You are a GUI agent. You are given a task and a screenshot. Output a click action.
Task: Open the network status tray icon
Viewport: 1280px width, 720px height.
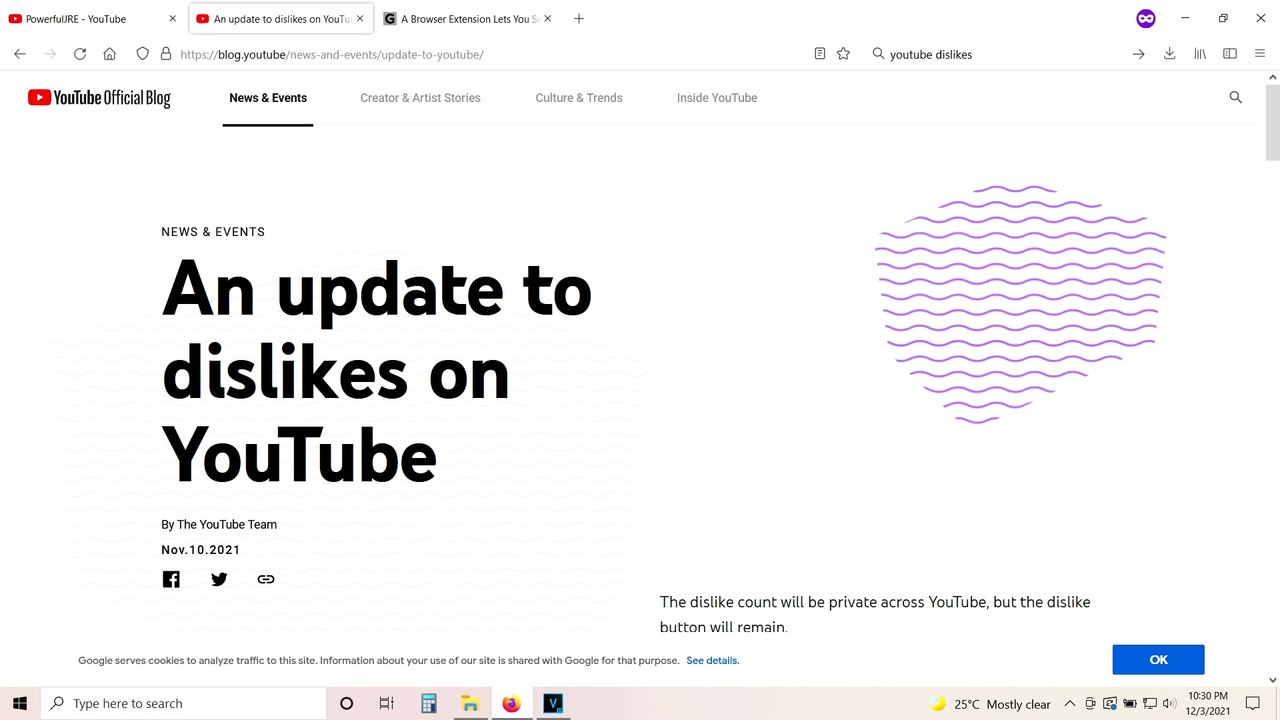click(1150, 704)
